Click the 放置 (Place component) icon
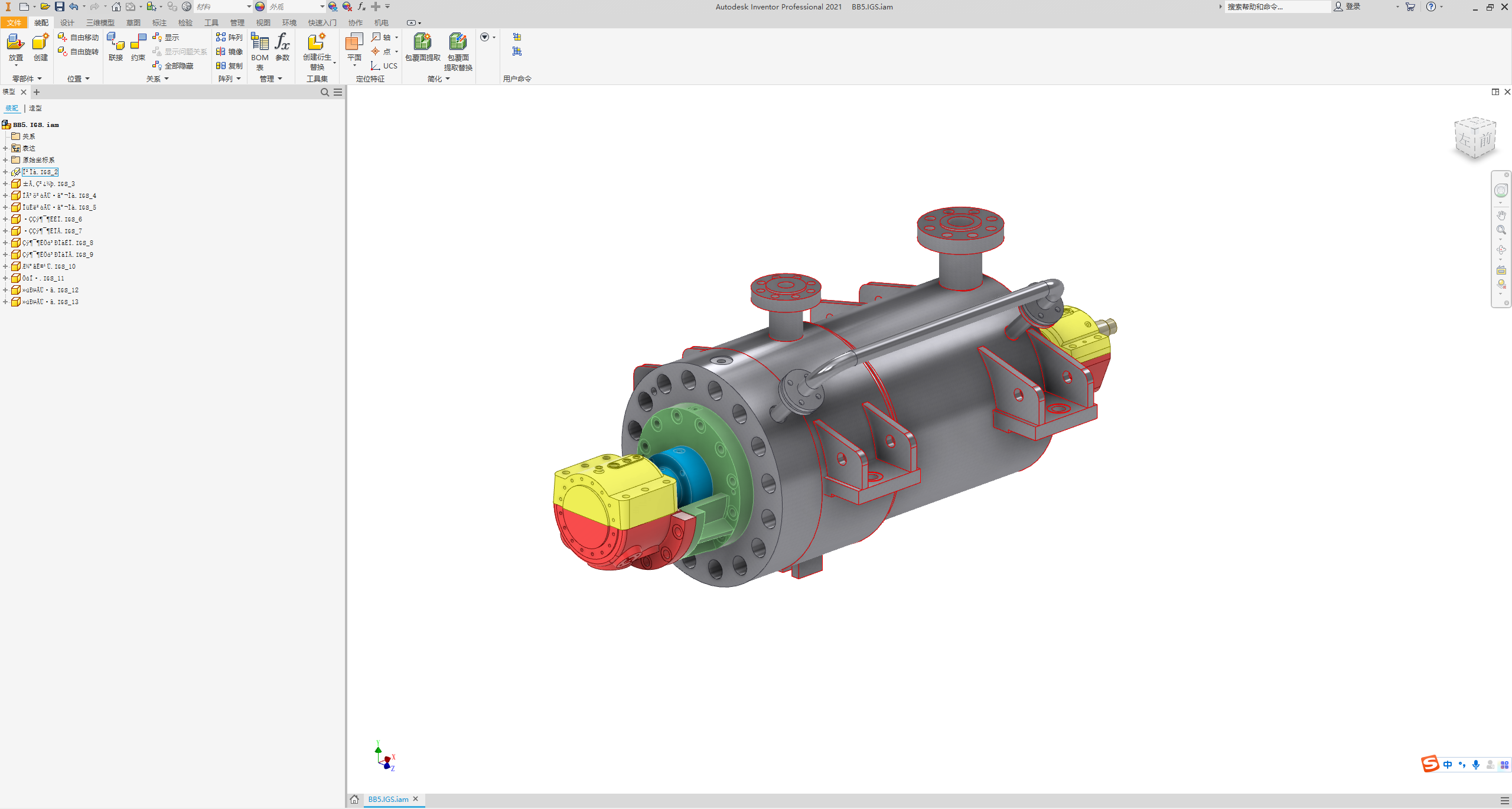This screenshot has height=809, width=1512. click(15, 43)
